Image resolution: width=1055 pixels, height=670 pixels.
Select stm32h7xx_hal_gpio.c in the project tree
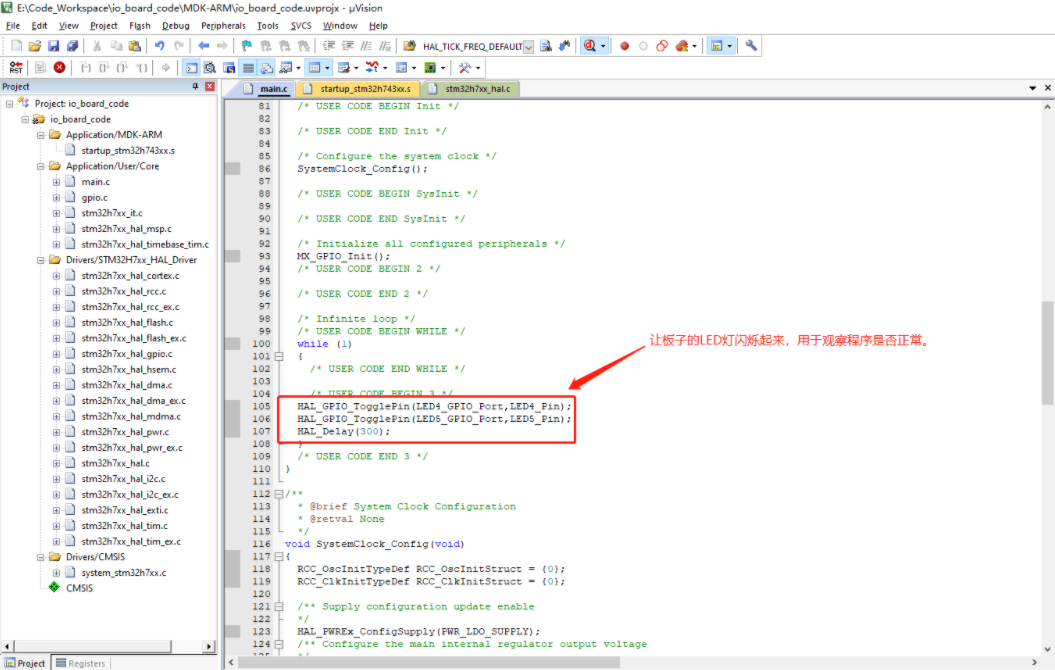pos(114,353)
